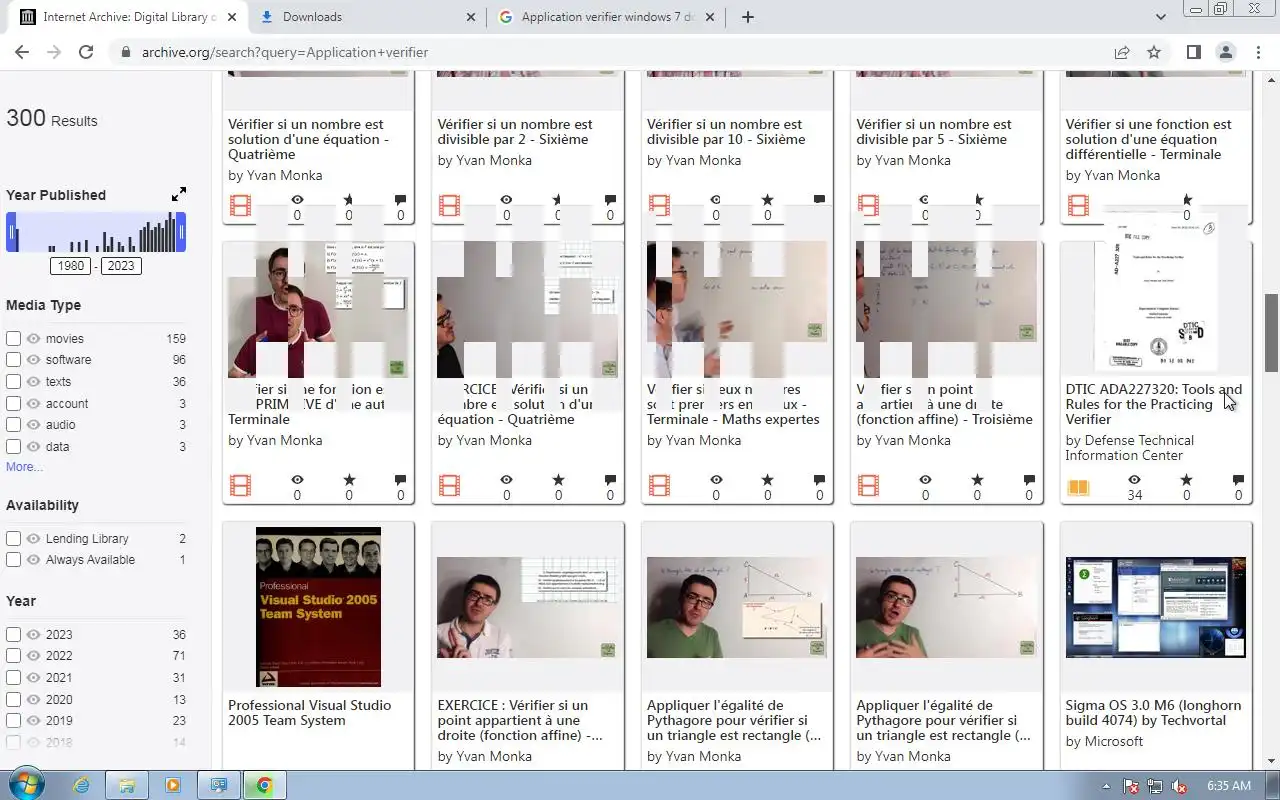
Task: Switch to the Downloads tab
Action: [x=366, y=17]
